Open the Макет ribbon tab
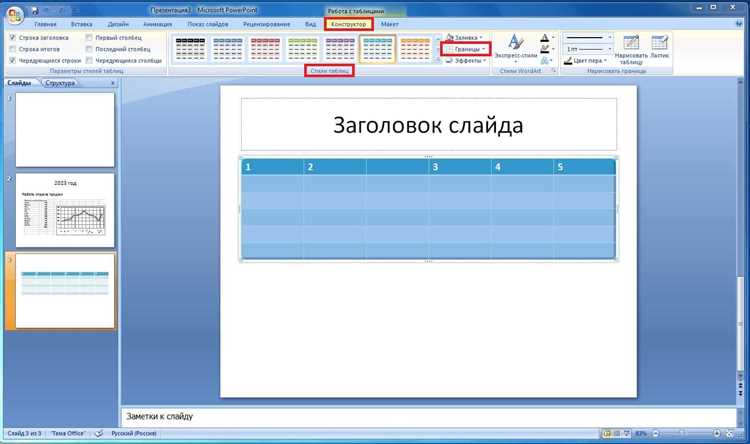 click(389, 24)
